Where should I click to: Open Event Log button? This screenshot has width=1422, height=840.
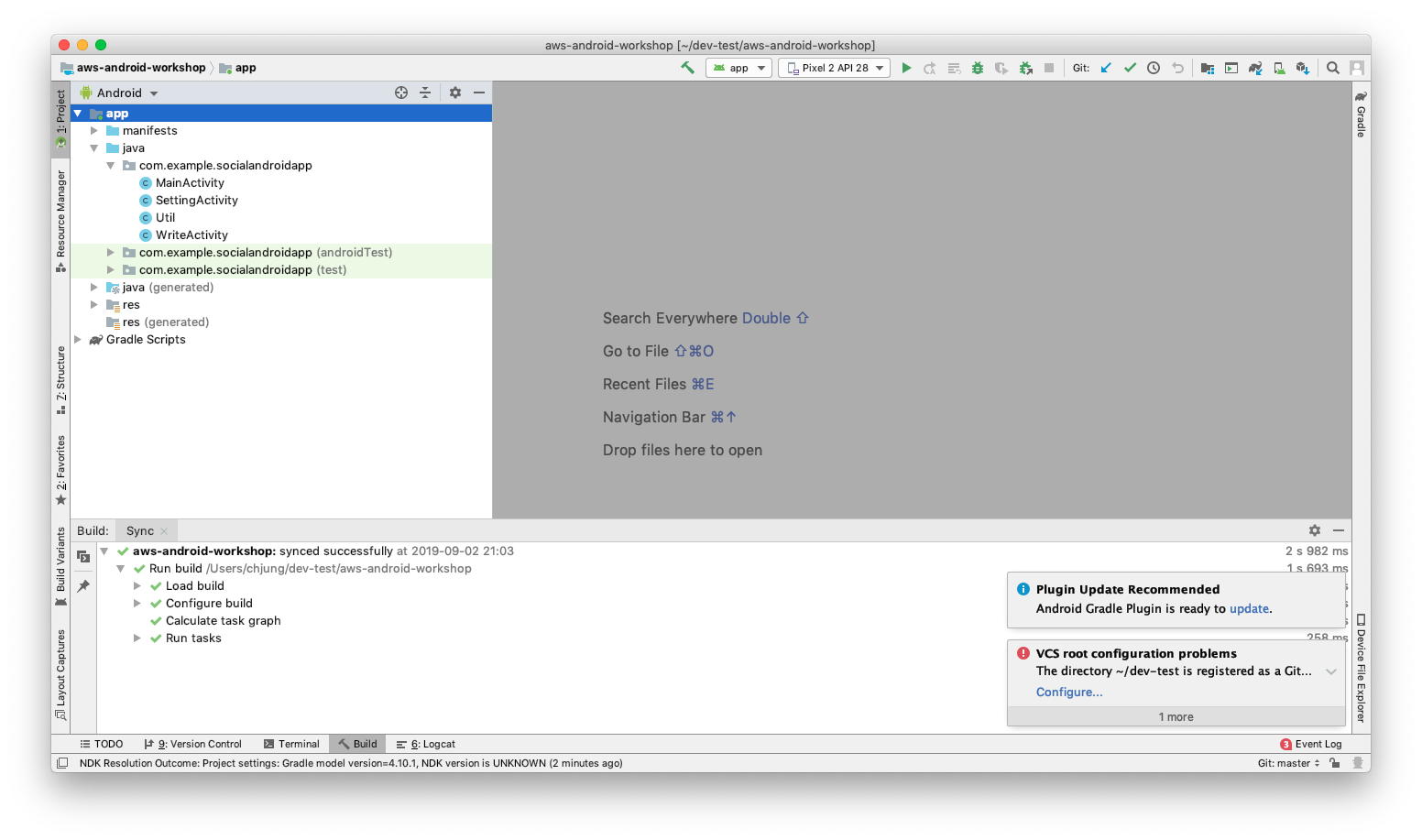1311,744
